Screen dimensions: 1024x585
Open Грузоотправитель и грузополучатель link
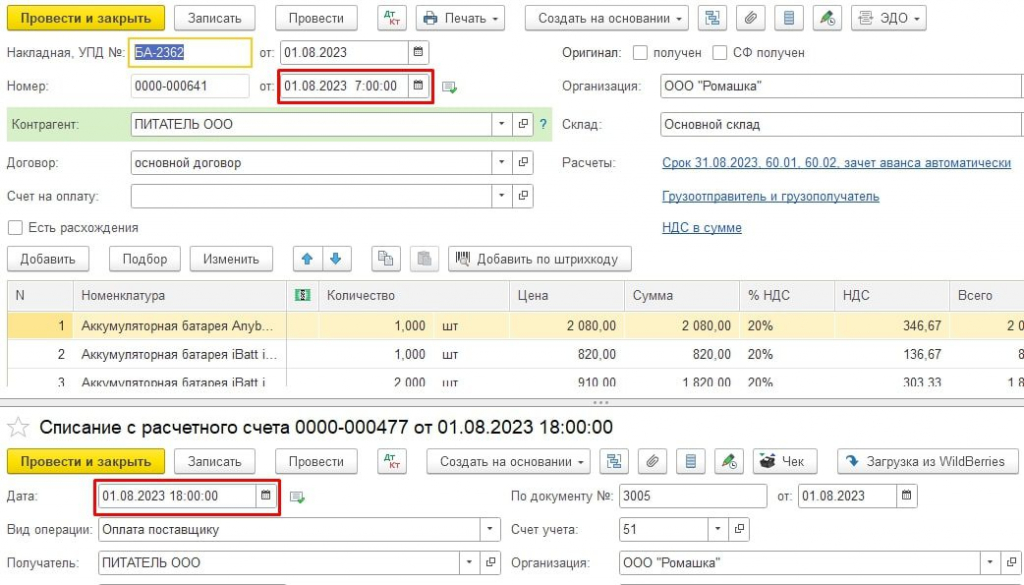(771, 197)
